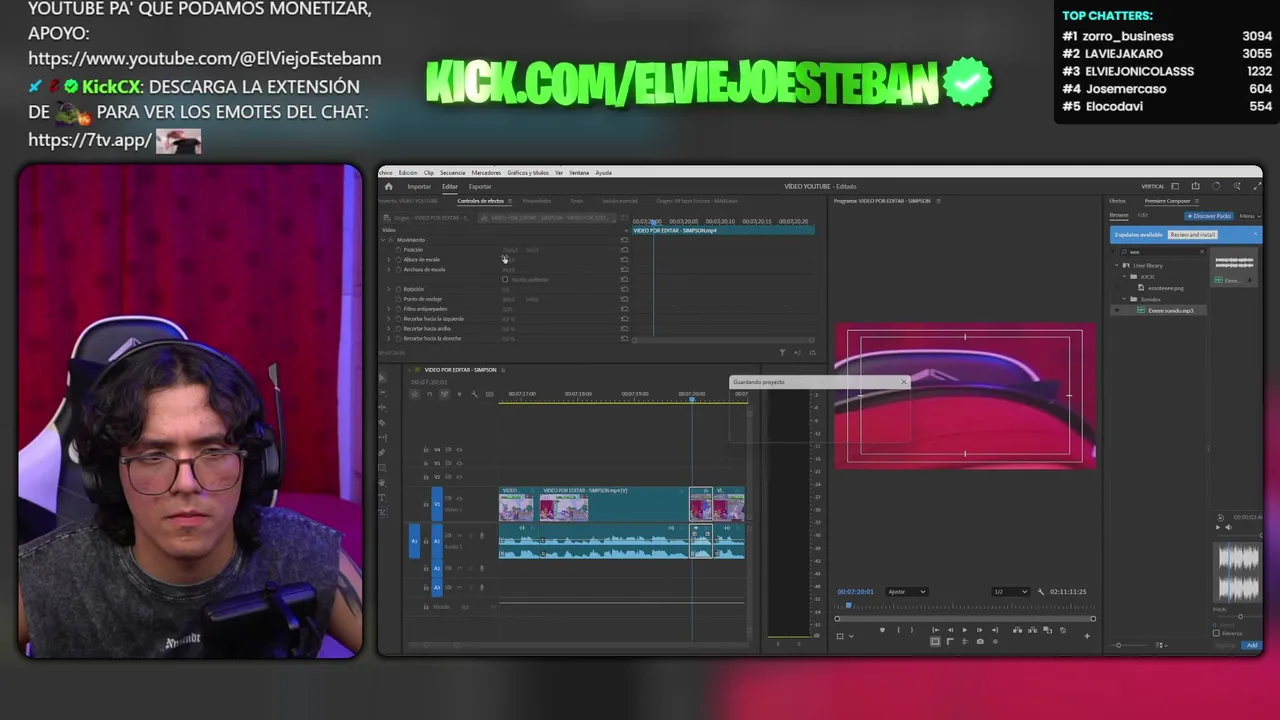Click Mark In in Program monitor

(x=898, y=630)
